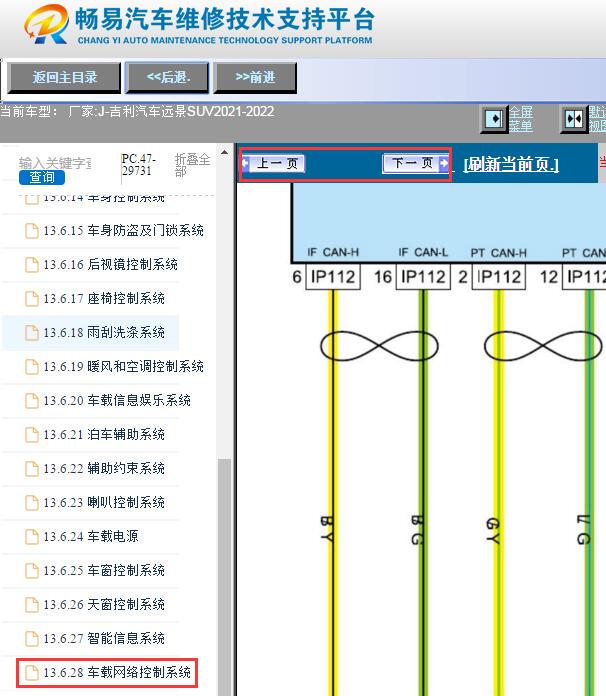606x696 pixels.
Task: Click page icon beside 13.6.15
Action: (32, 231)
